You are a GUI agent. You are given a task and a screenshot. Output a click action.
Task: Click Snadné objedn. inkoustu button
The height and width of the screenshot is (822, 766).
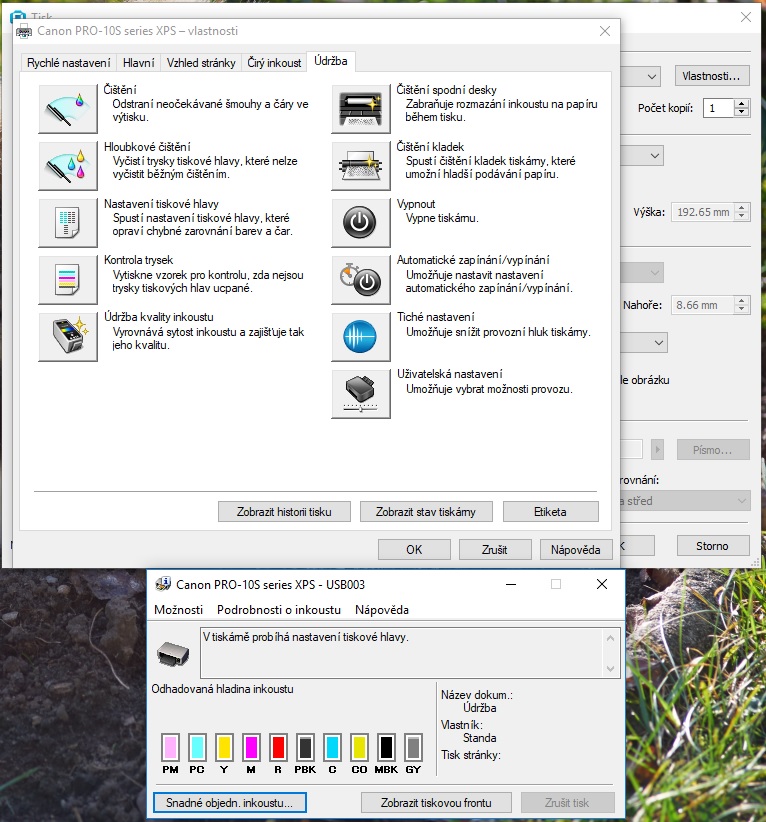click(230, 802)
